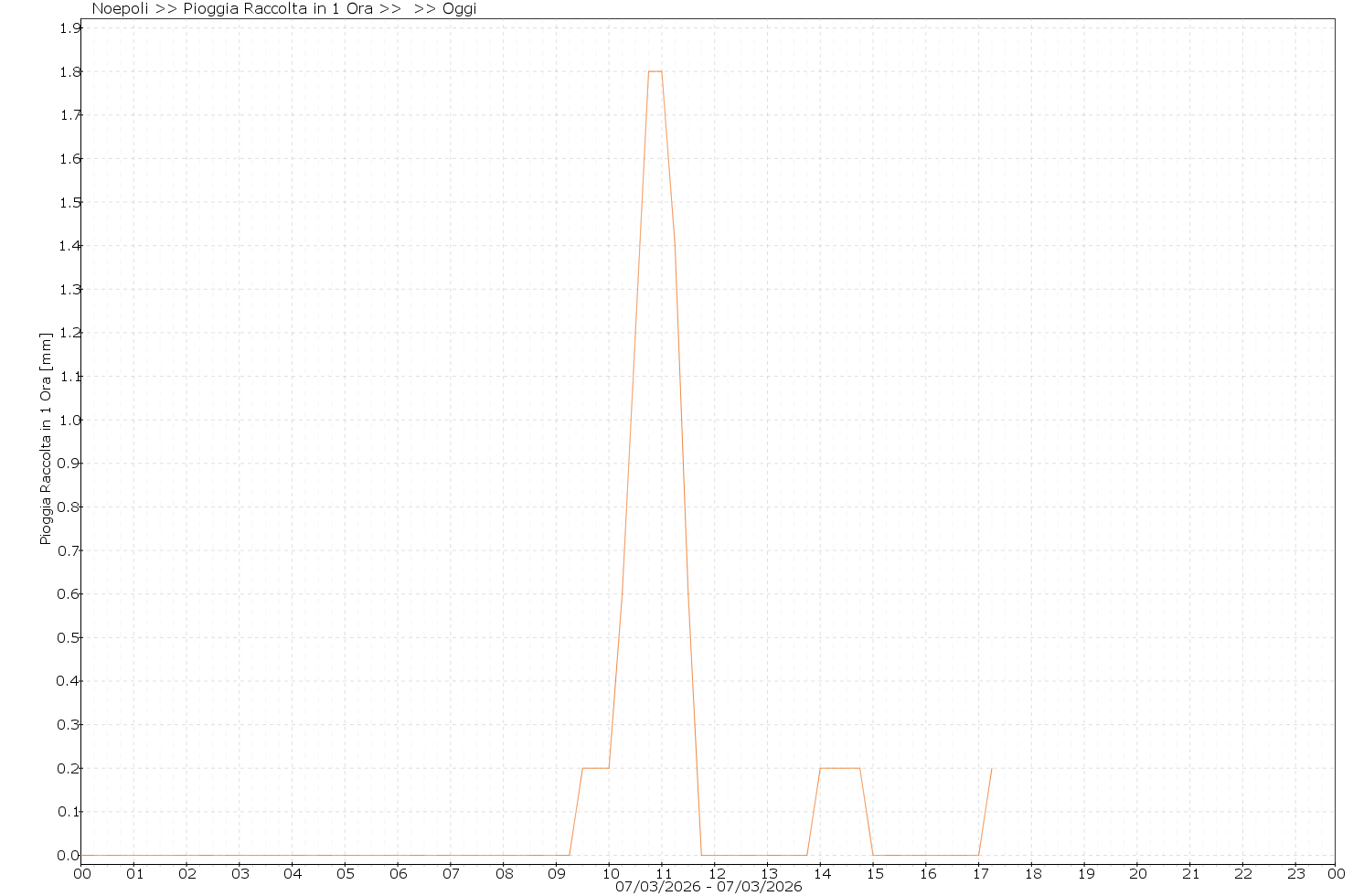Click the hour 11 tick label
This screenshot has height=896, width=1353.
[663, 873]
